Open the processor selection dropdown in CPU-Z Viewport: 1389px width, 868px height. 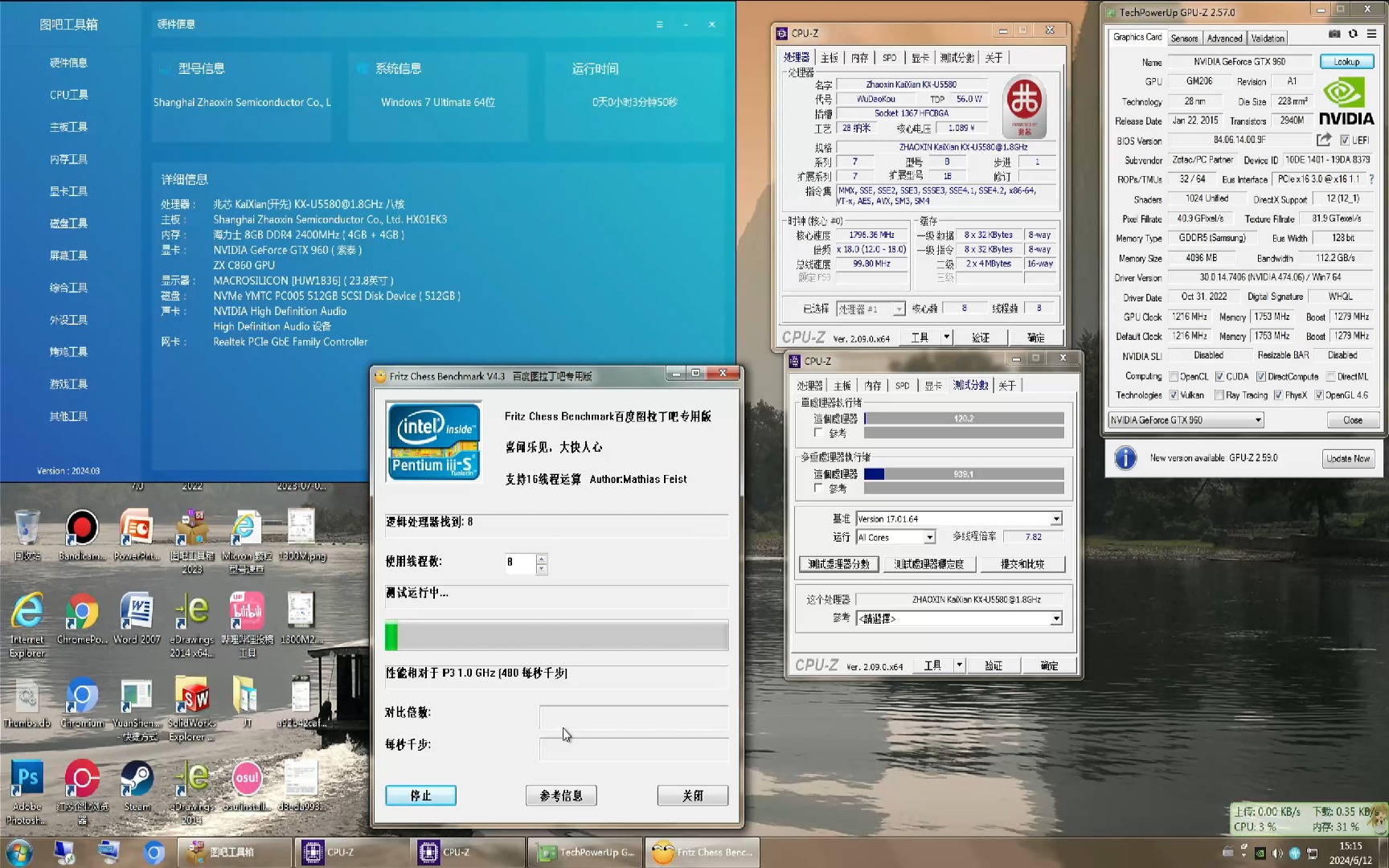[871, 309]
